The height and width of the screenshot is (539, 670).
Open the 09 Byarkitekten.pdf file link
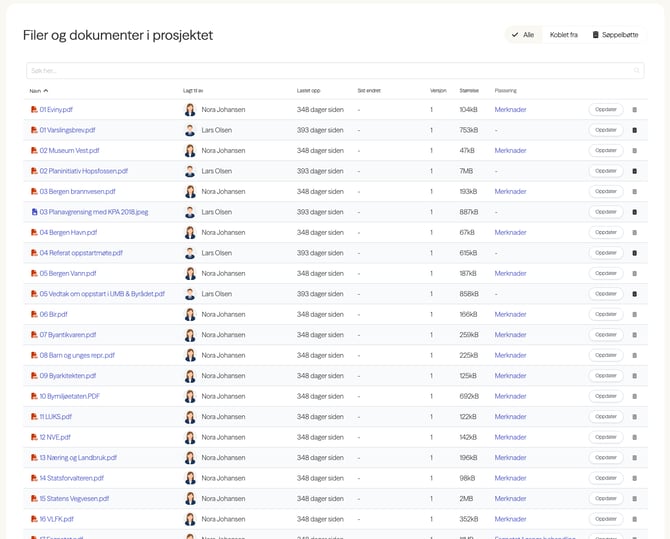[x=68, y=376]
